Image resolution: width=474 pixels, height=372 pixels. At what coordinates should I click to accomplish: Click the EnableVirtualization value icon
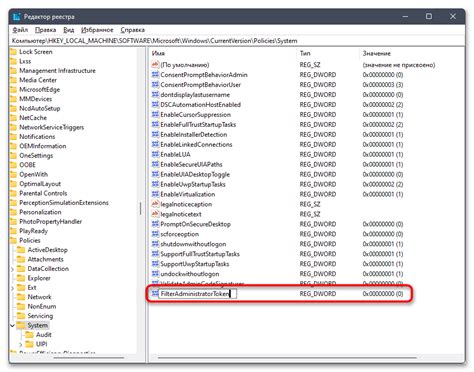155,194
